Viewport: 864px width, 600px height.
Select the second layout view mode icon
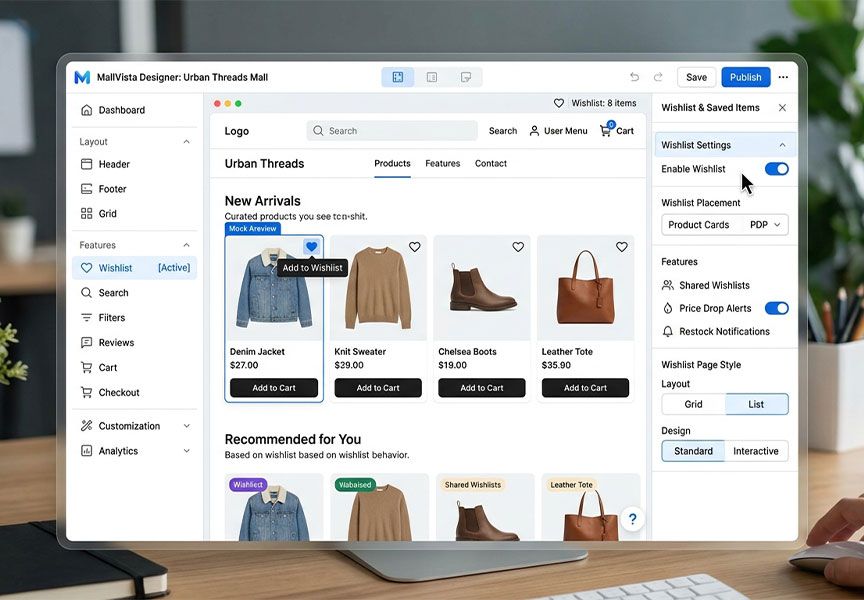[432, 77]
